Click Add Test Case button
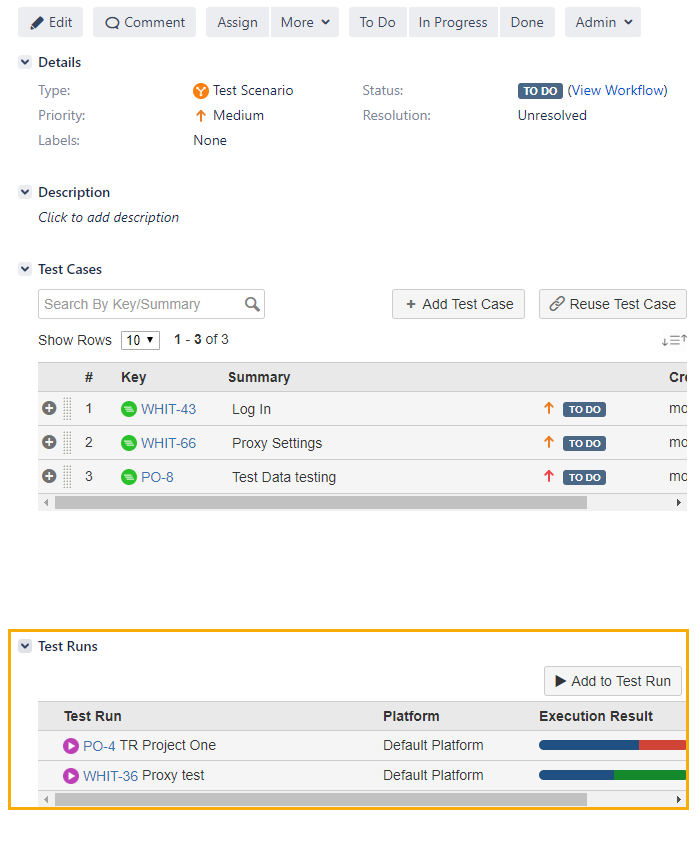 pos(459,304)
